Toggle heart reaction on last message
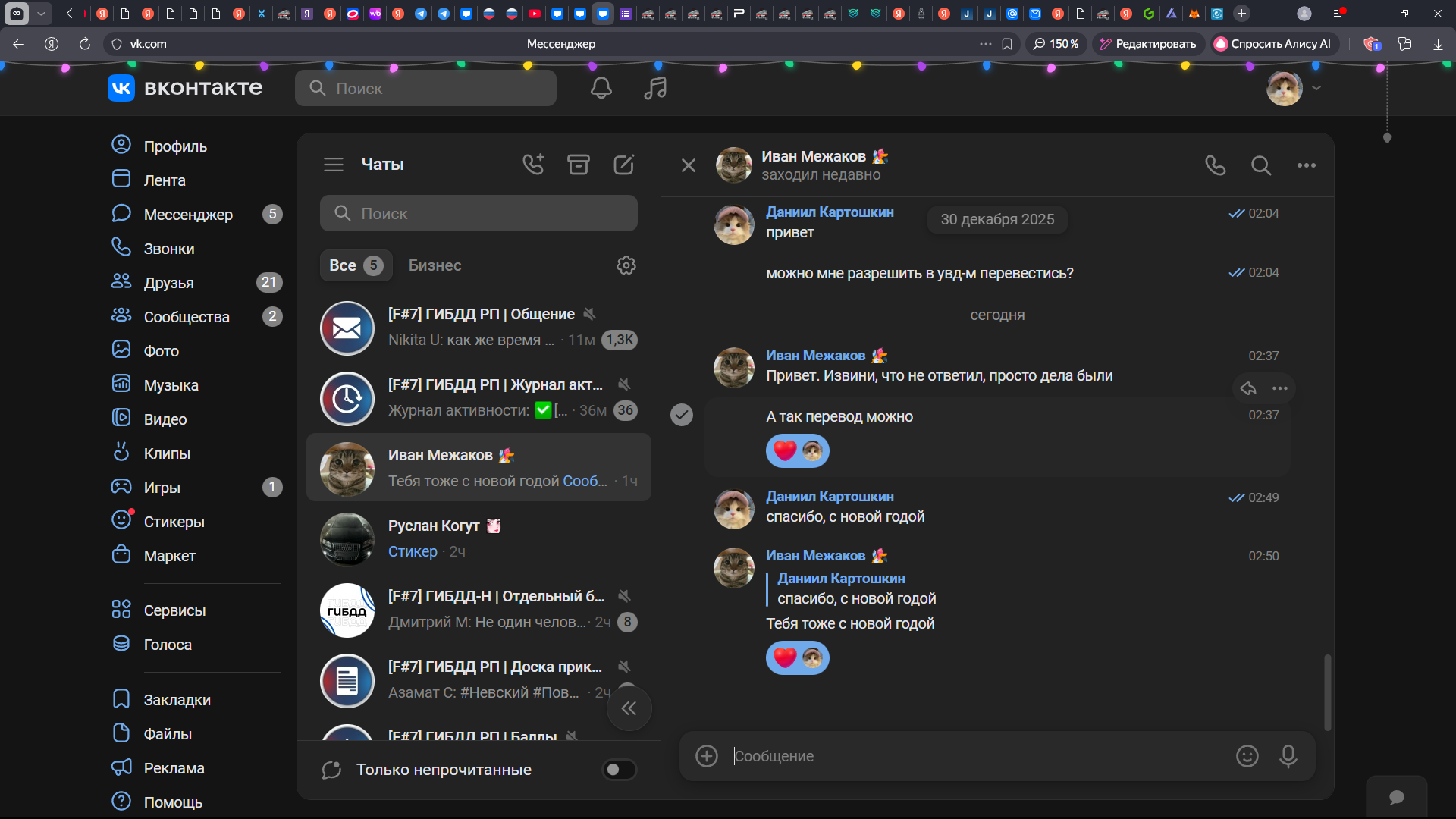 point(786,657)
